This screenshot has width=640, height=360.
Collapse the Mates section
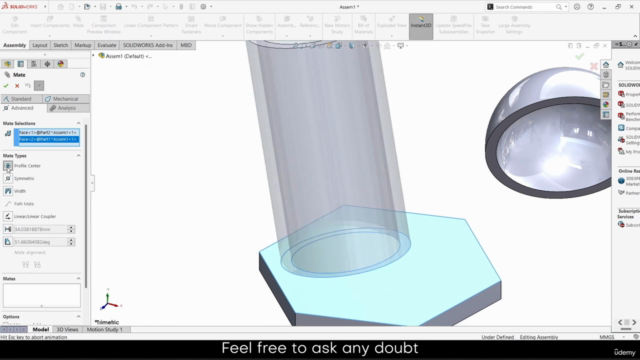[78, 278]
